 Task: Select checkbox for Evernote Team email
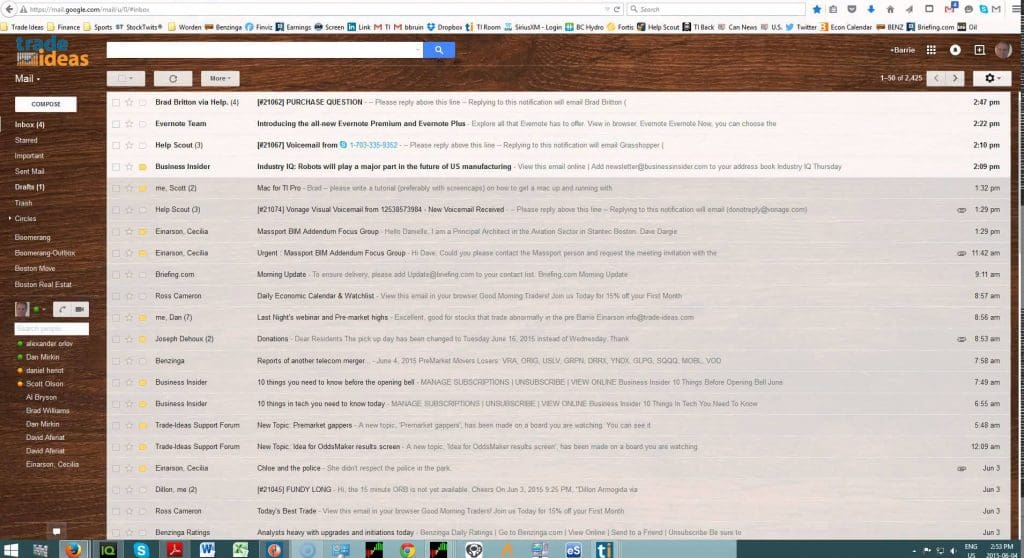[116, 124]
